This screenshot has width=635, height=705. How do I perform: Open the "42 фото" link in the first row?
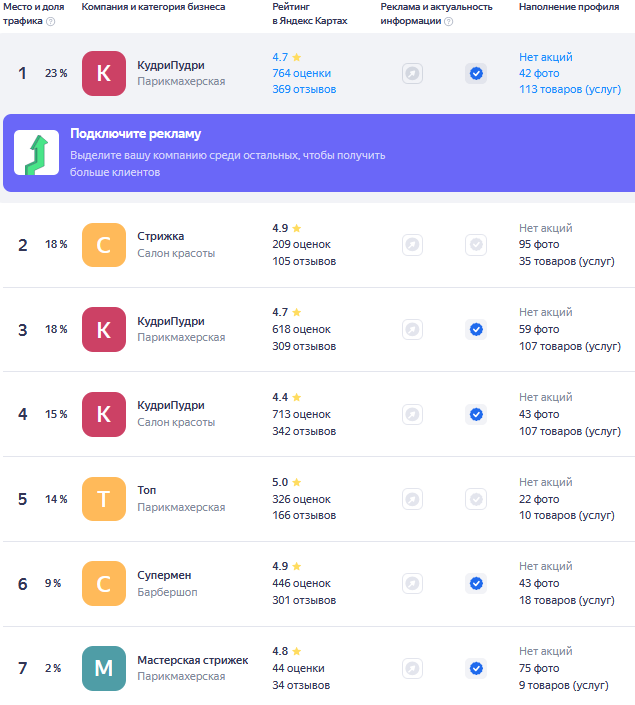[x=539, y=74]
